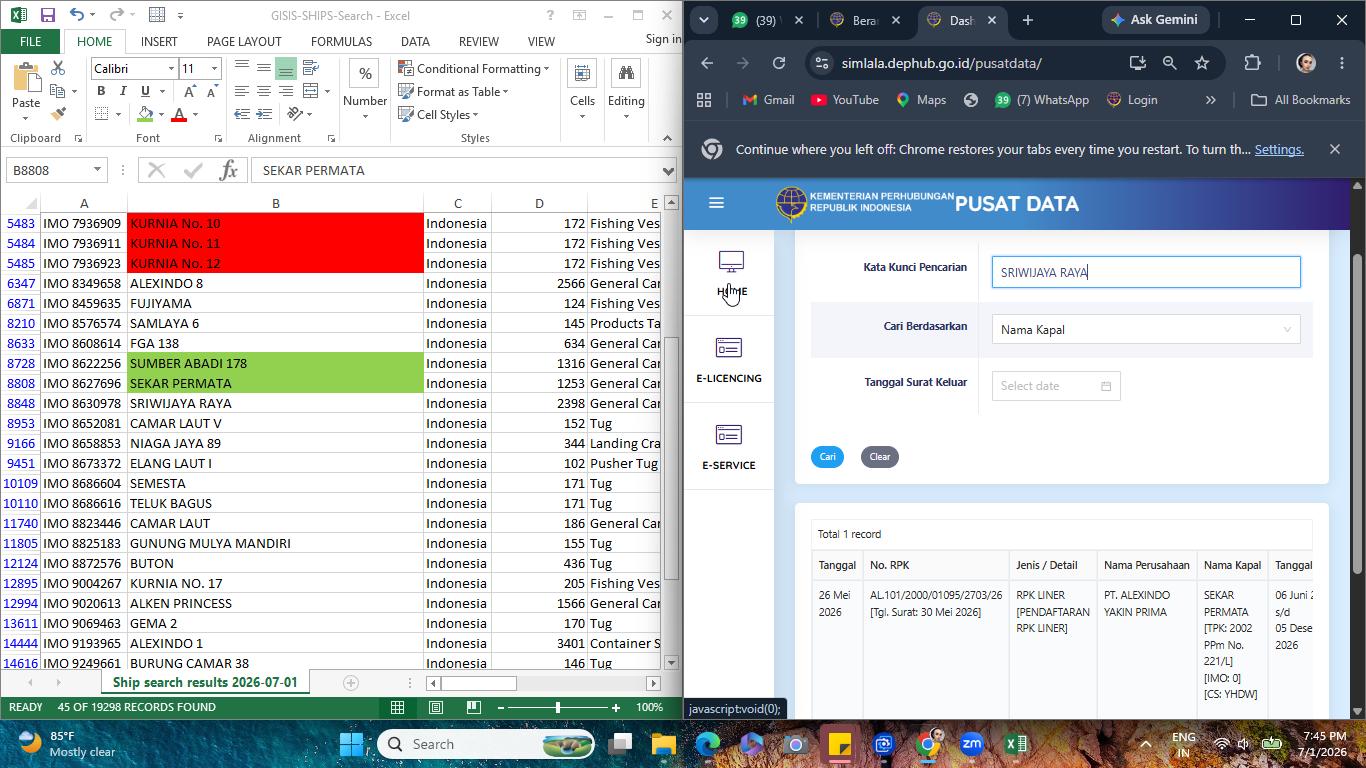Open the Editing group binoculars icon

point(626,74)
